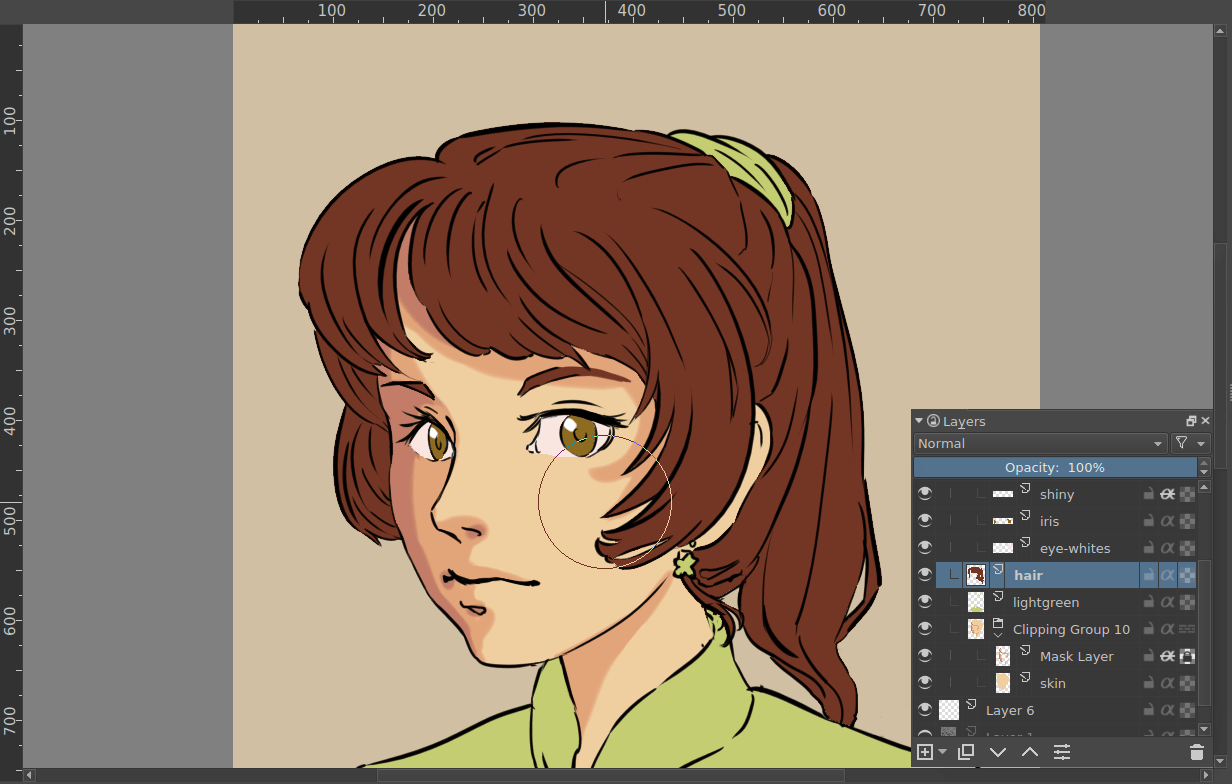Float the Layers docker with its undock icon
The height and width of the screenshot is (784, 1232).
(x=1191, y=420)
